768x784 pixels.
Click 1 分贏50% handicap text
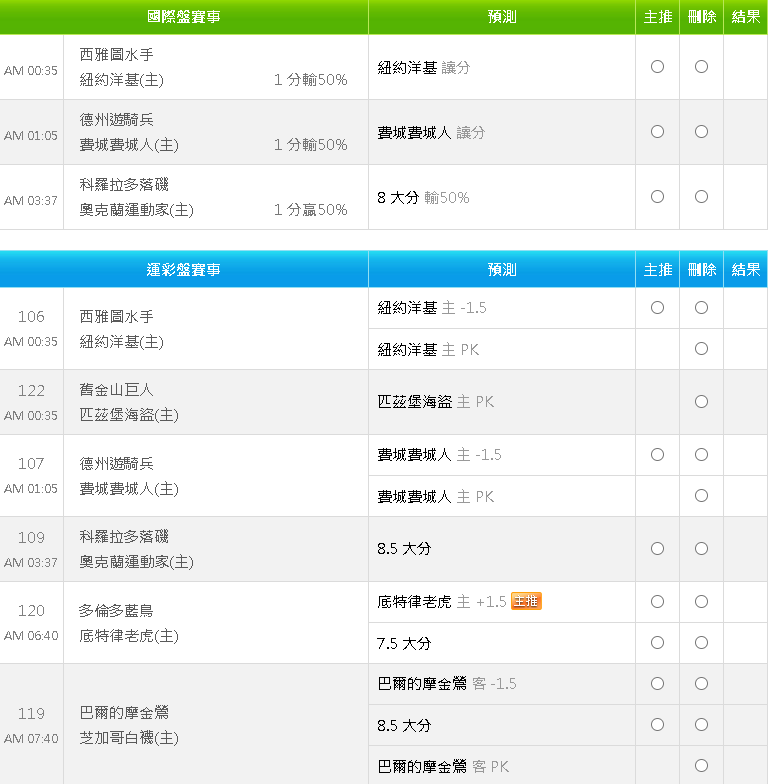click(310, 210)
